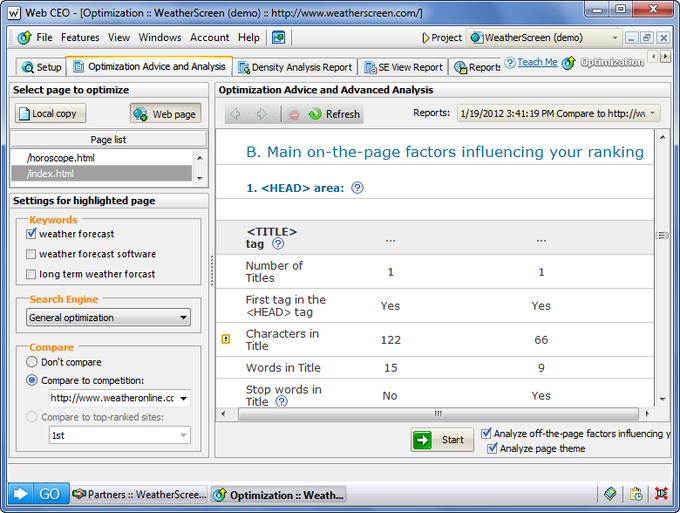Open Back arrow history dropdown
The image size is (680, 513).
click(x=248, y=114)
